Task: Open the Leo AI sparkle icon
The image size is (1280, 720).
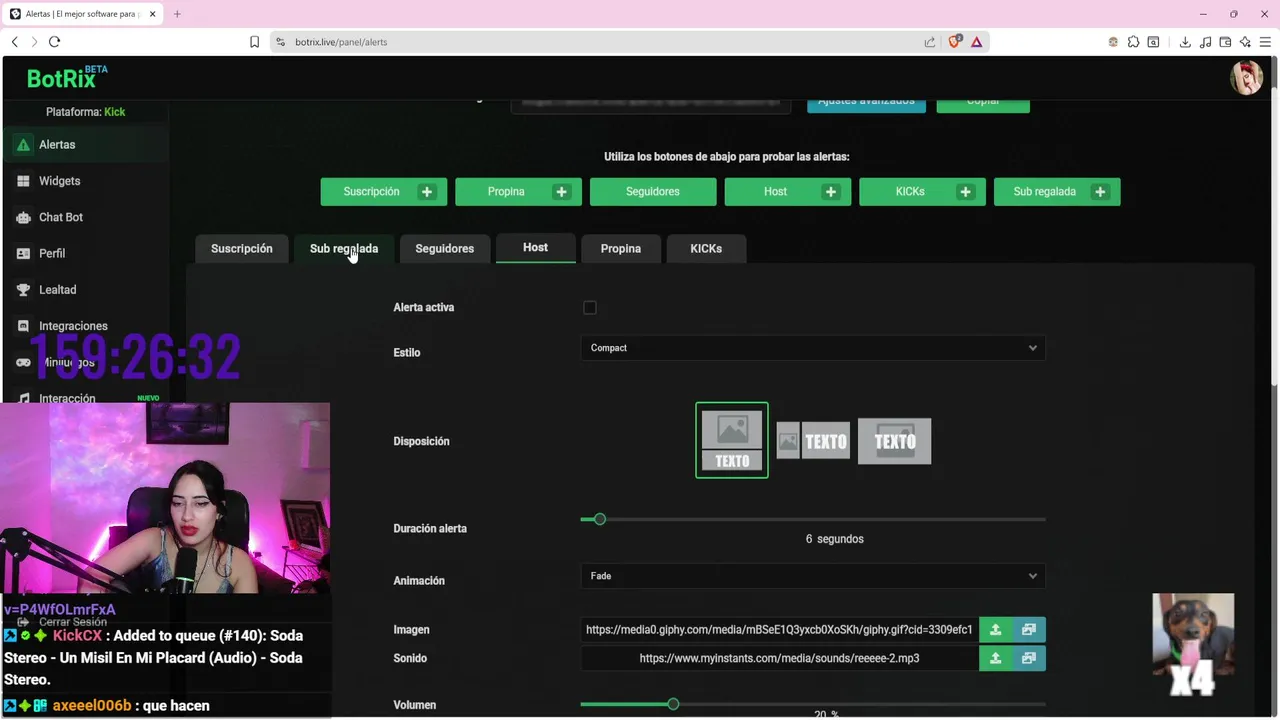Action: [1245, 42]
